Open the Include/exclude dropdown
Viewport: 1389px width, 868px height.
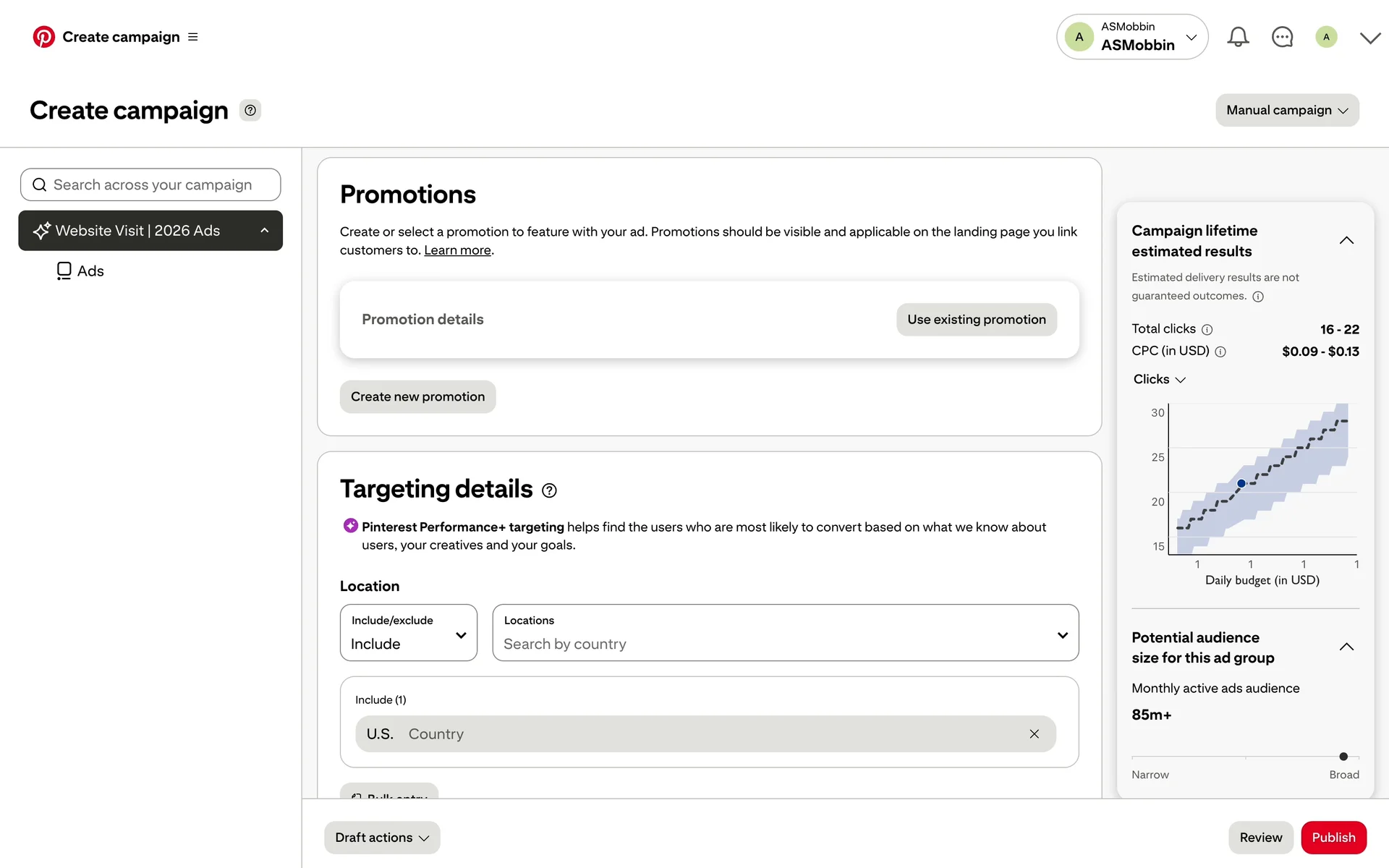coord(408,633)
